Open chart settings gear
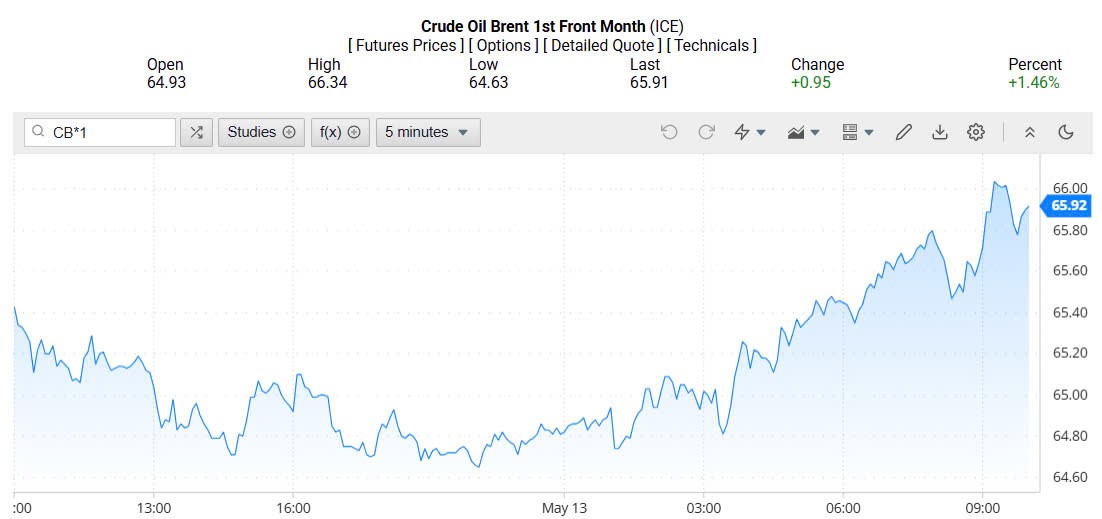Screen dimensions: 1102x519 (975, 132)
